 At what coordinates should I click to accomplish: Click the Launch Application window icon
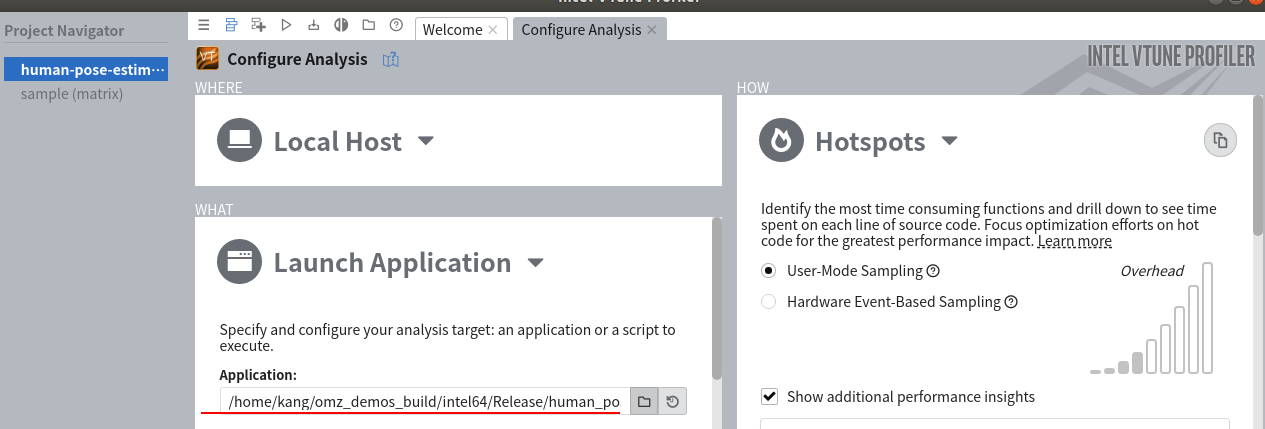[239, 262]
